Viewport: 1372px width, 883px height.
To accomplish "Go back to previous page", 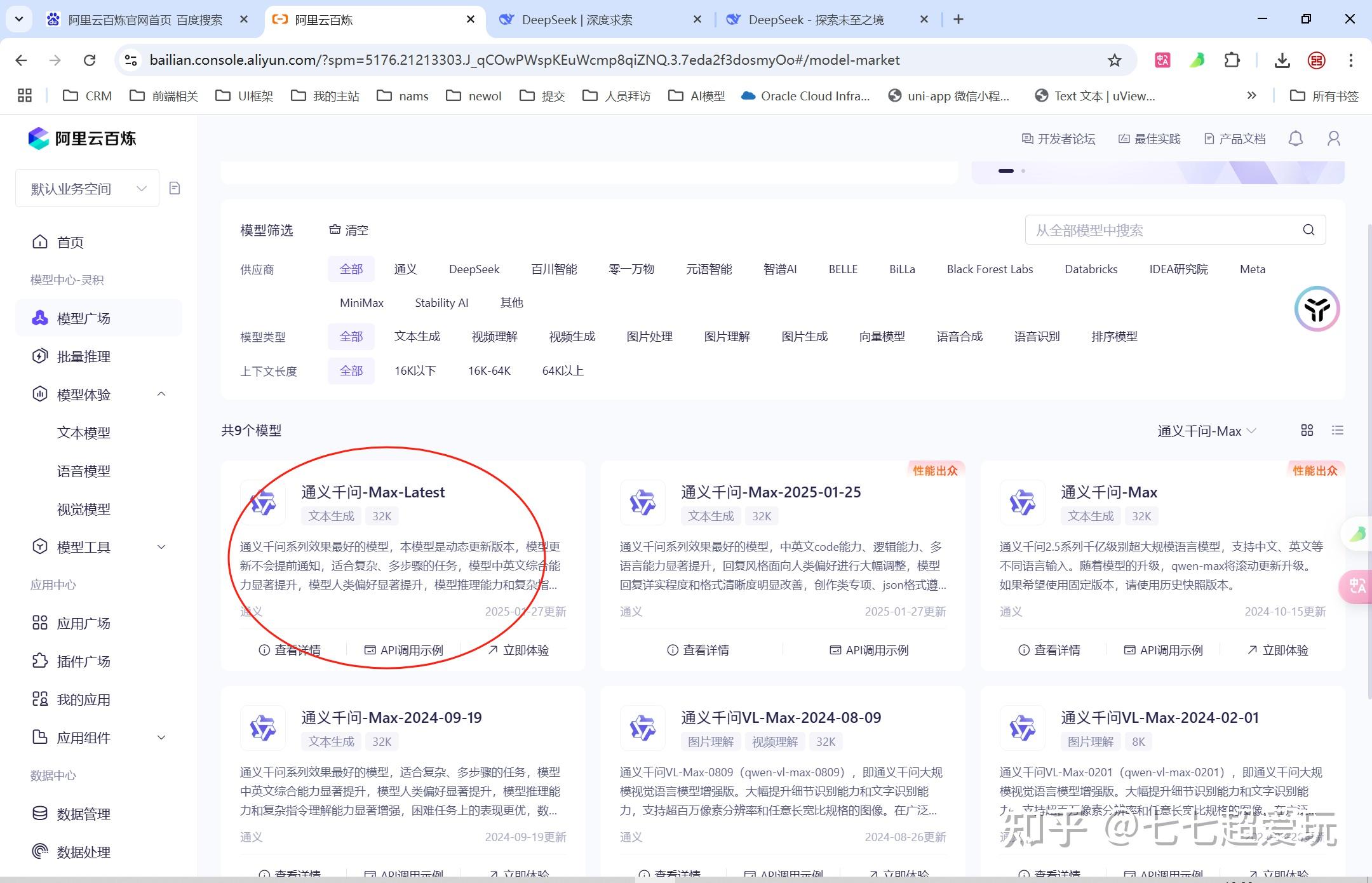I will pyautogui.click(x=22, y=60).
